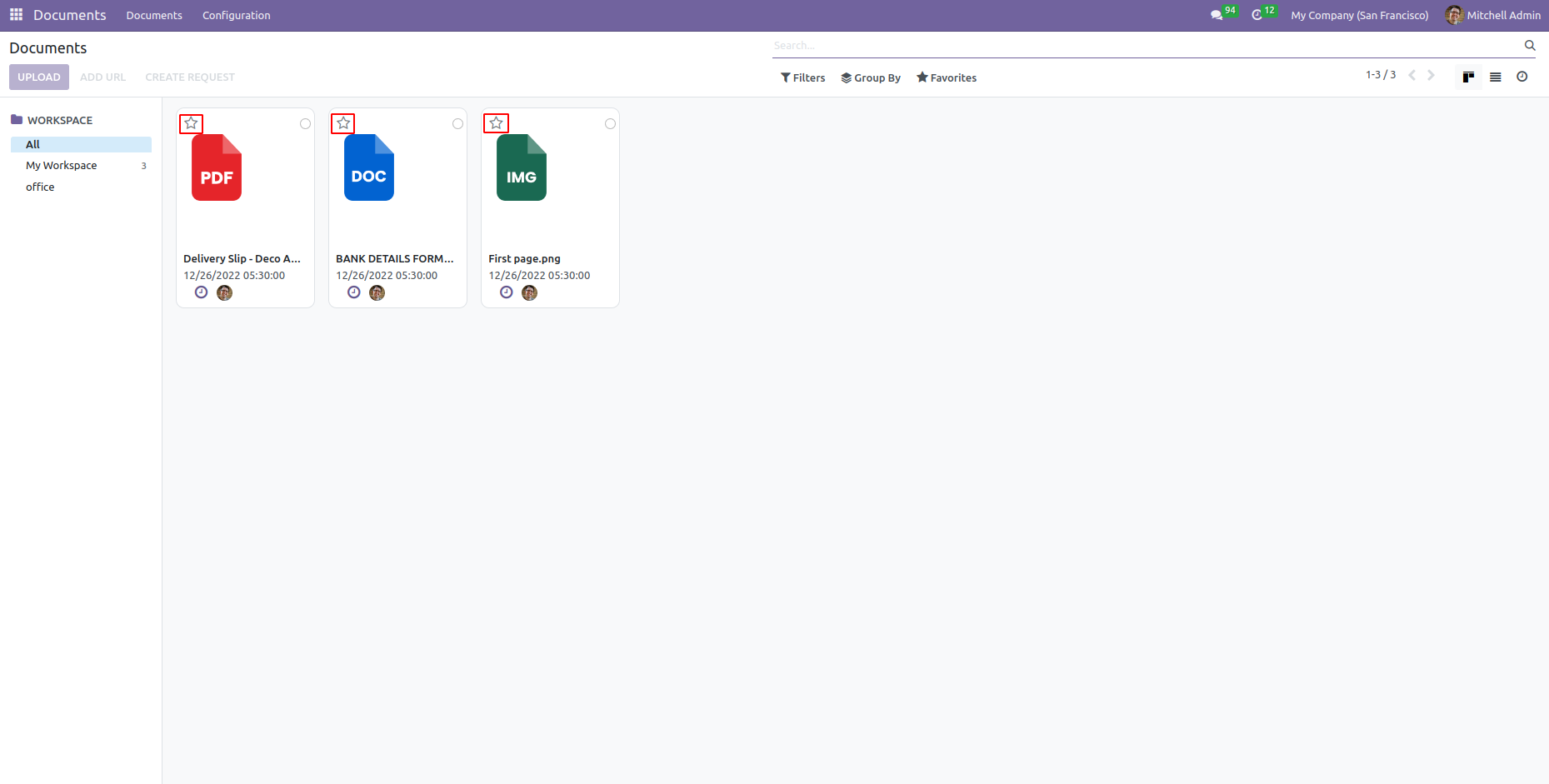Image resolution: width=1549 pixels, height=784 pixels.
Task: Focus the Search input field
Action: tap(1147, 46)
